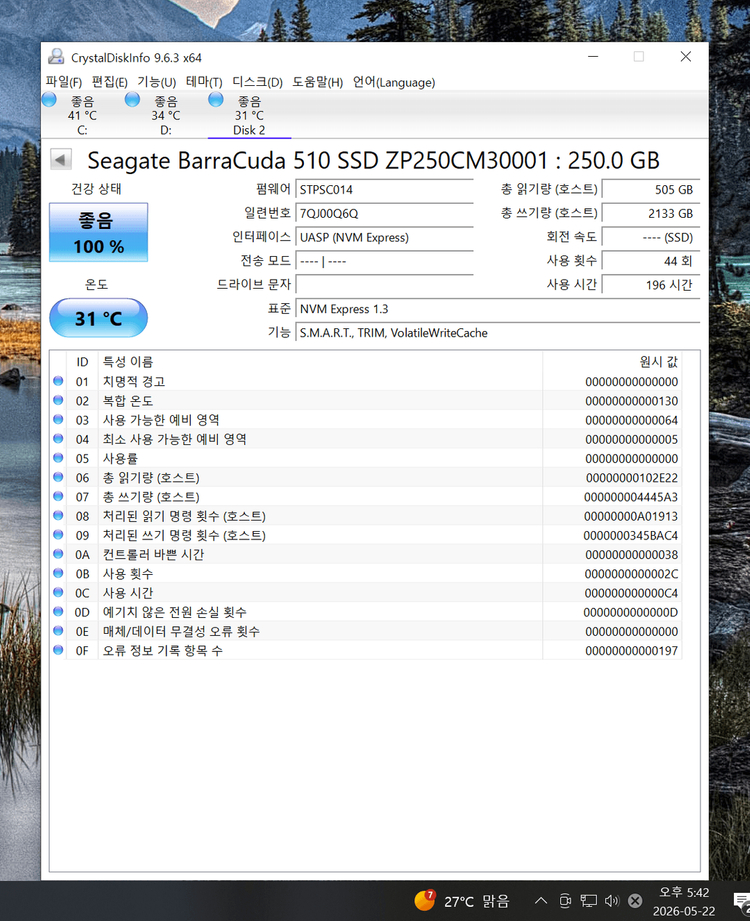The width and height of the screenshot is (750, 921).
Task: Click the total host writes value 2133 GB
Action: (651, 213)
